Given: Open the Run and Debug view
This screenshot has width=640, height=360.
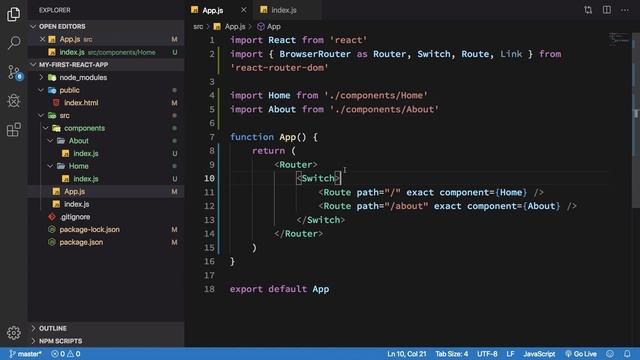Looking at the screenshot, I should (13, 101).
